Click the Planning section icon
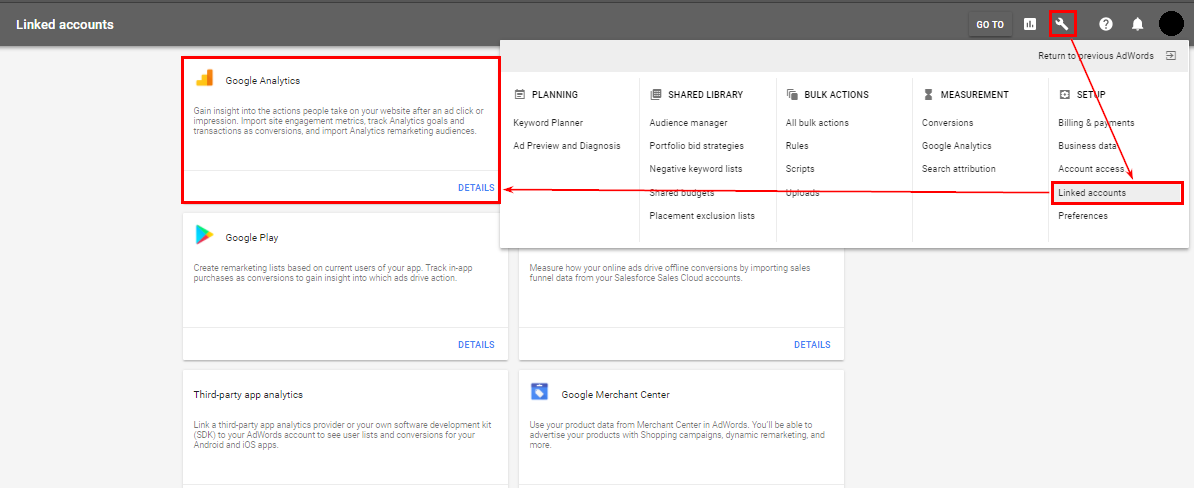The height and width of the screenshot is (488, 1194). coord(520,95)
